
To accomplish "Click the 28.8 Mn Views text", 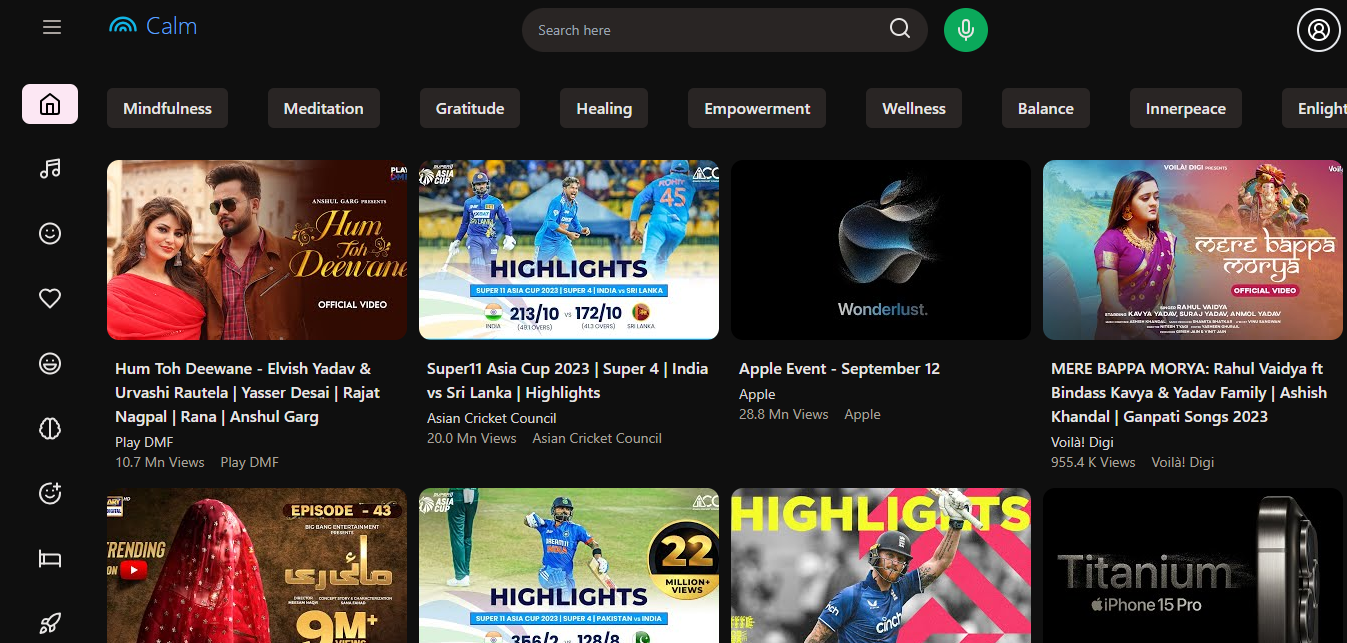I will click(x=784, y=414).
